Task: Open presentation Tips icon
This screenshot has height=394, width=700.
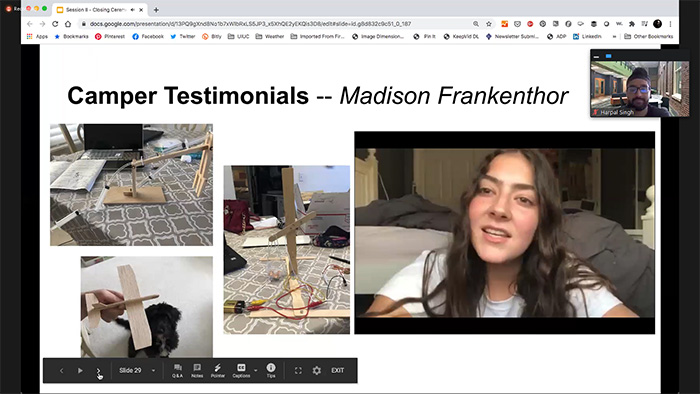Action: click(x=271, y=371)
